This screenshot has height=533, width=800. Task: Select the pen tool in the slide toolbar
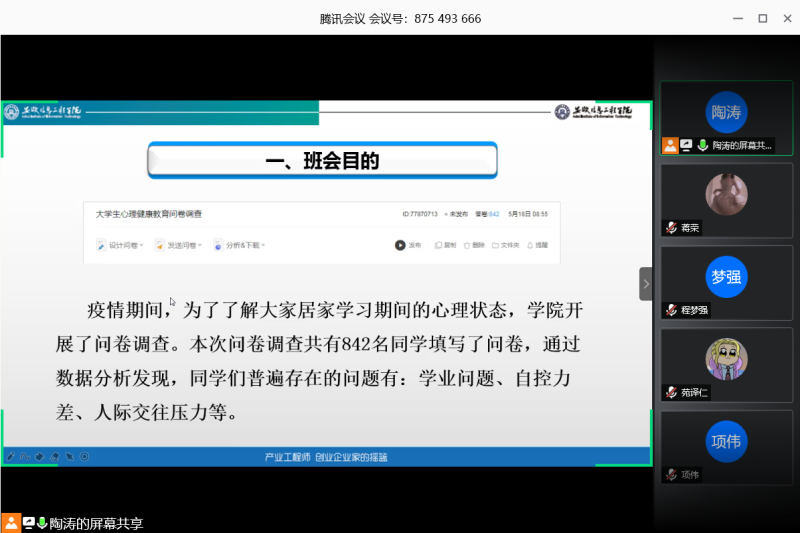[11, 456]
